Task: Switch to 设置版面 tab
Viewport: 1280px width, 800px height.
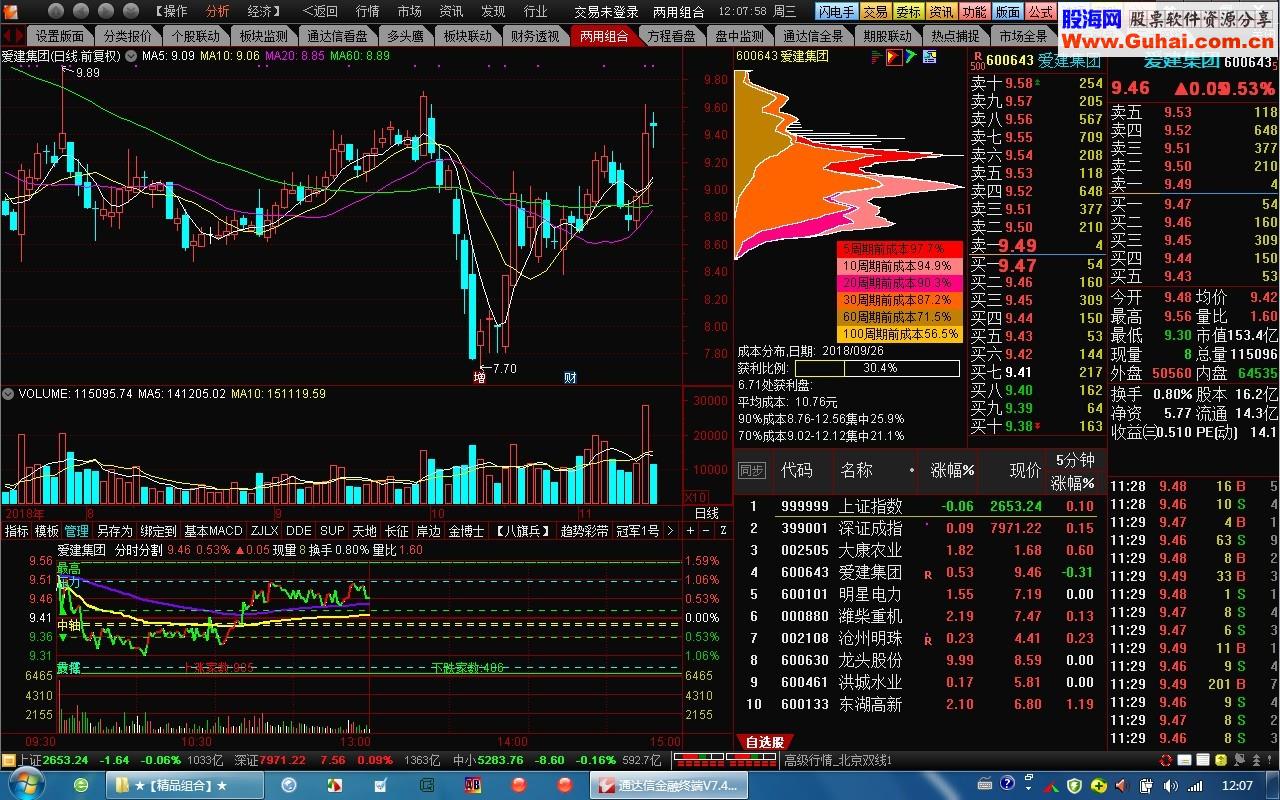Action: pyautogui.click(x=60, y=35)
